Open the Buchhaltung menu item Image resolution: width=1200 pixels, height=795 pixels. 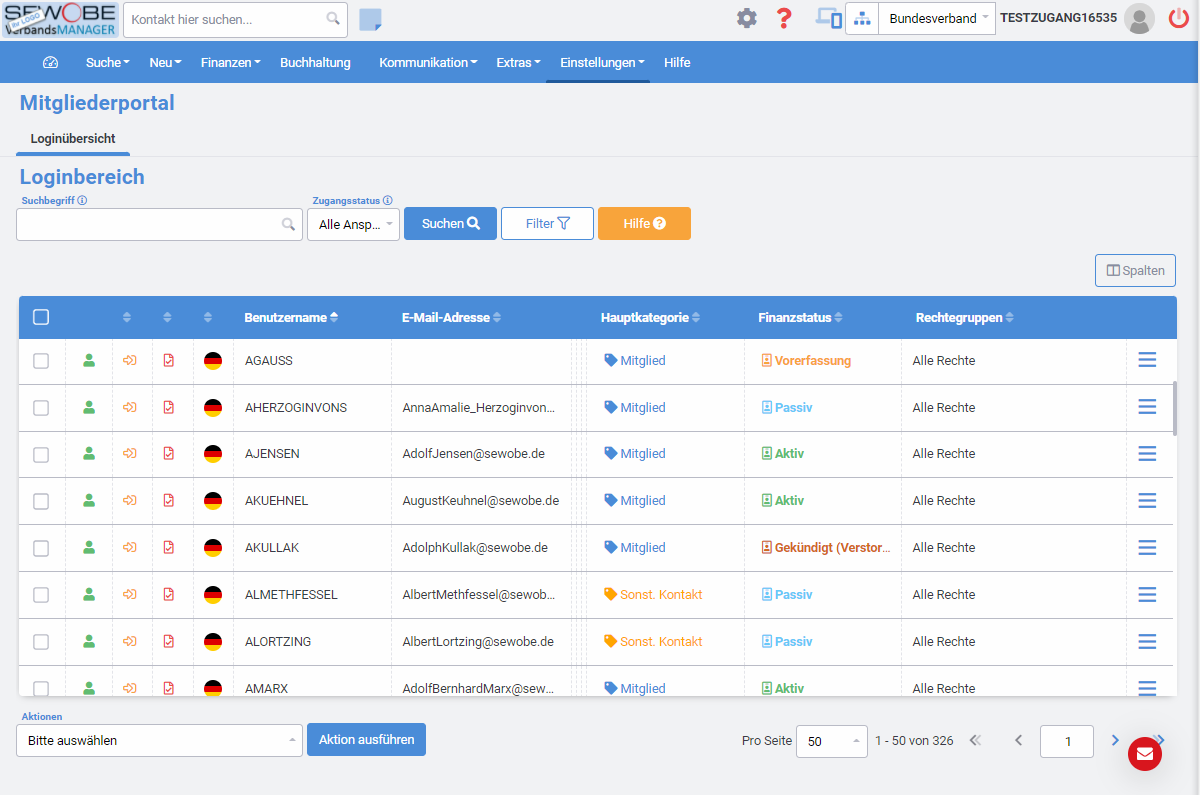[315, 62]
